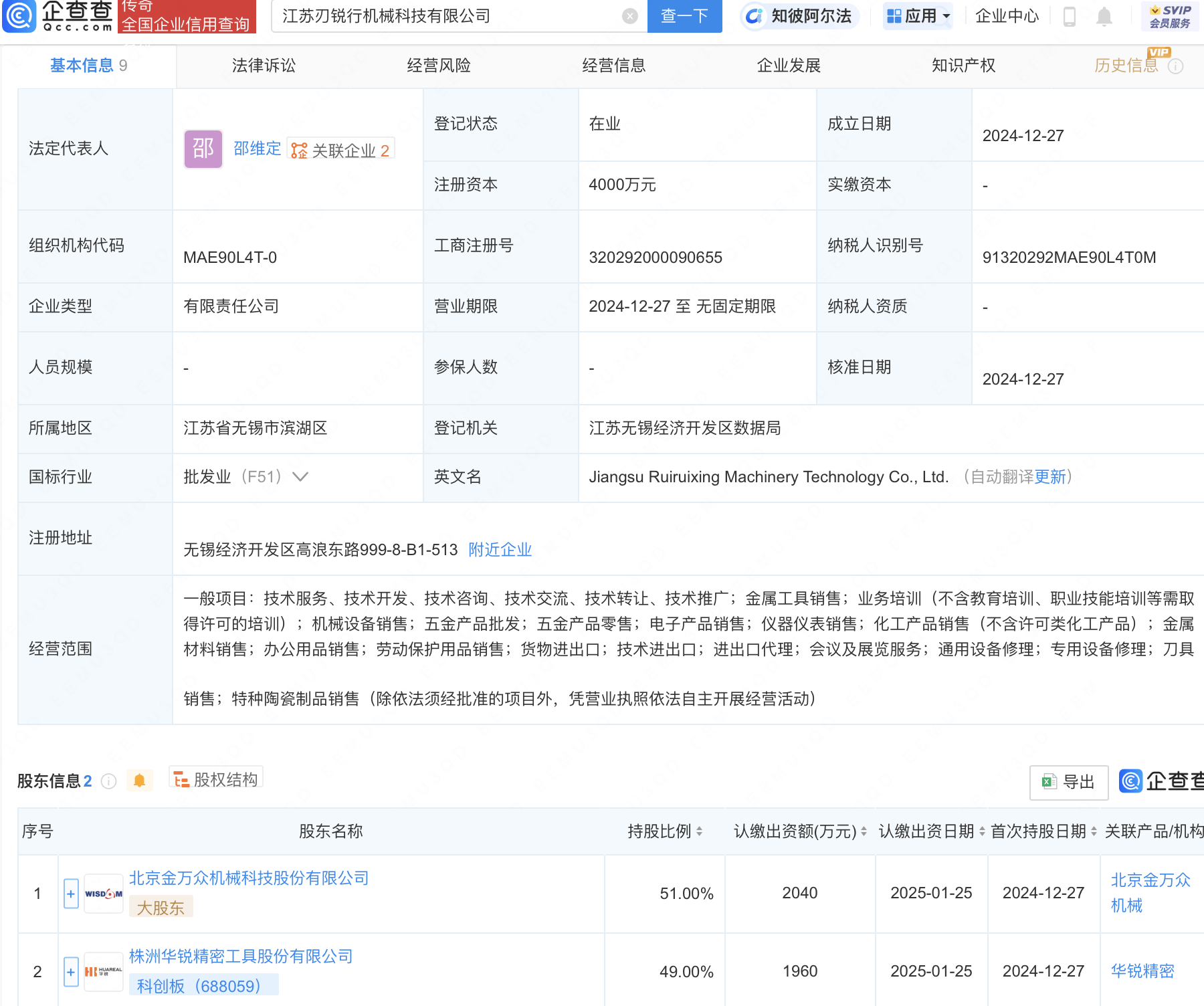Switch to the 知识产权 tab
The image size is (1204, 1006).
click(963, 66)
